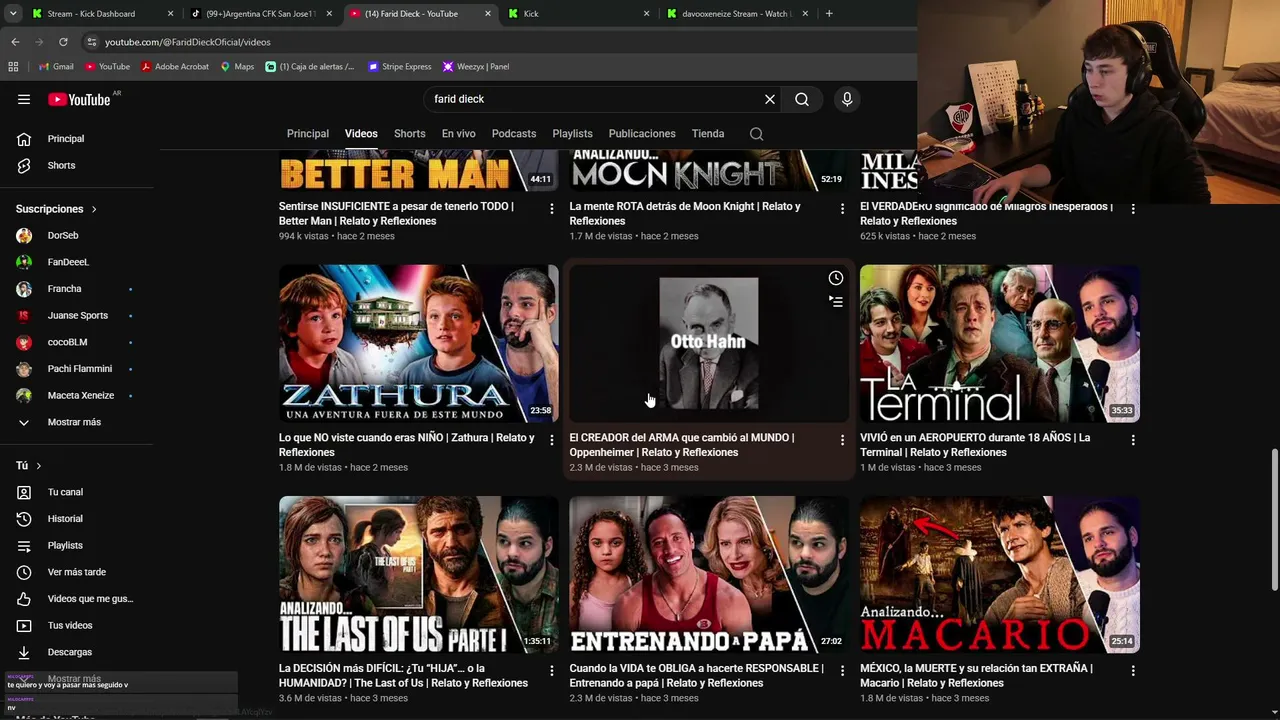Click the browser address bar URL
This screenshot has width=1280, height=720.
[188, 42]
